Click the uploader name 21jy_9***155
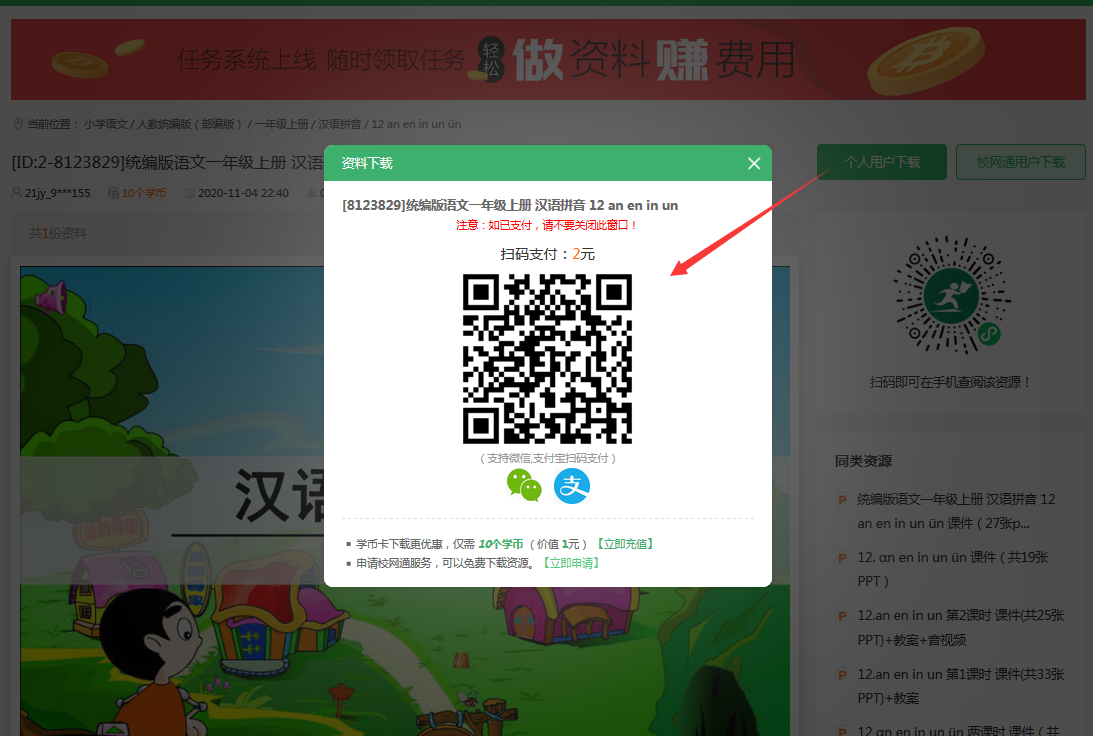 pyautogui.click(x=58, y=193)
